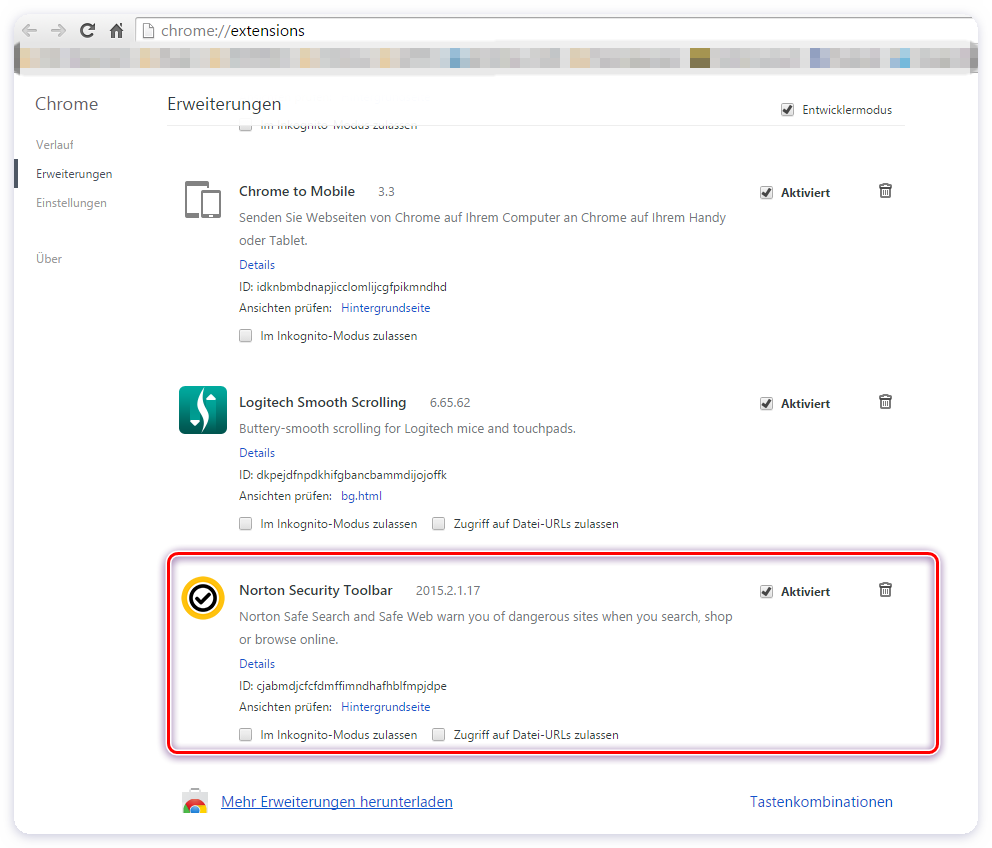Enable Datei-URLs access for Norton Toolbar
992x848 pixels.
438,734
